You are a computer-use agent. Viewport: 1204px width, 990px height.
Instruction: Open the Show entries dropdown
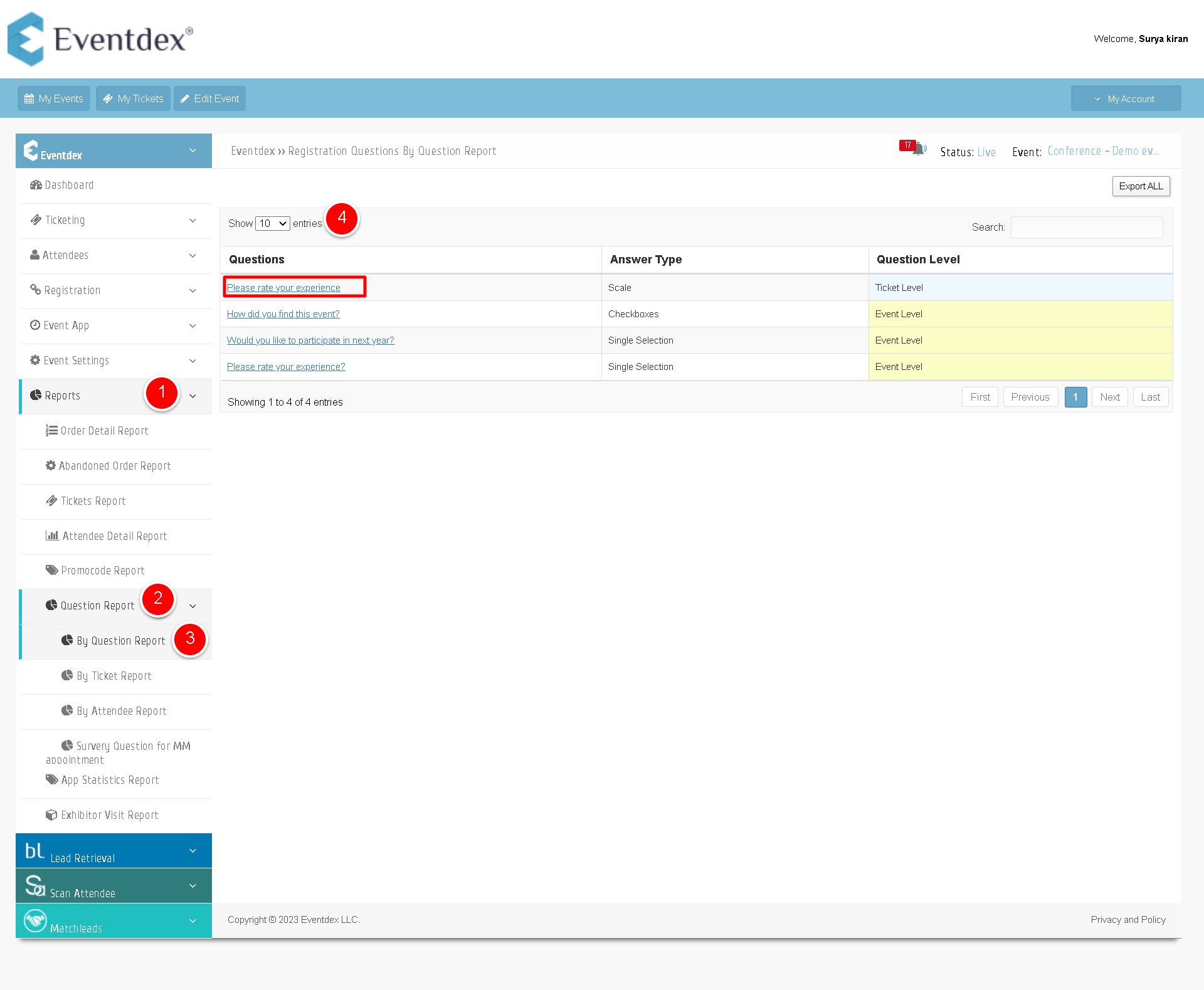click(x=273, y=223)
